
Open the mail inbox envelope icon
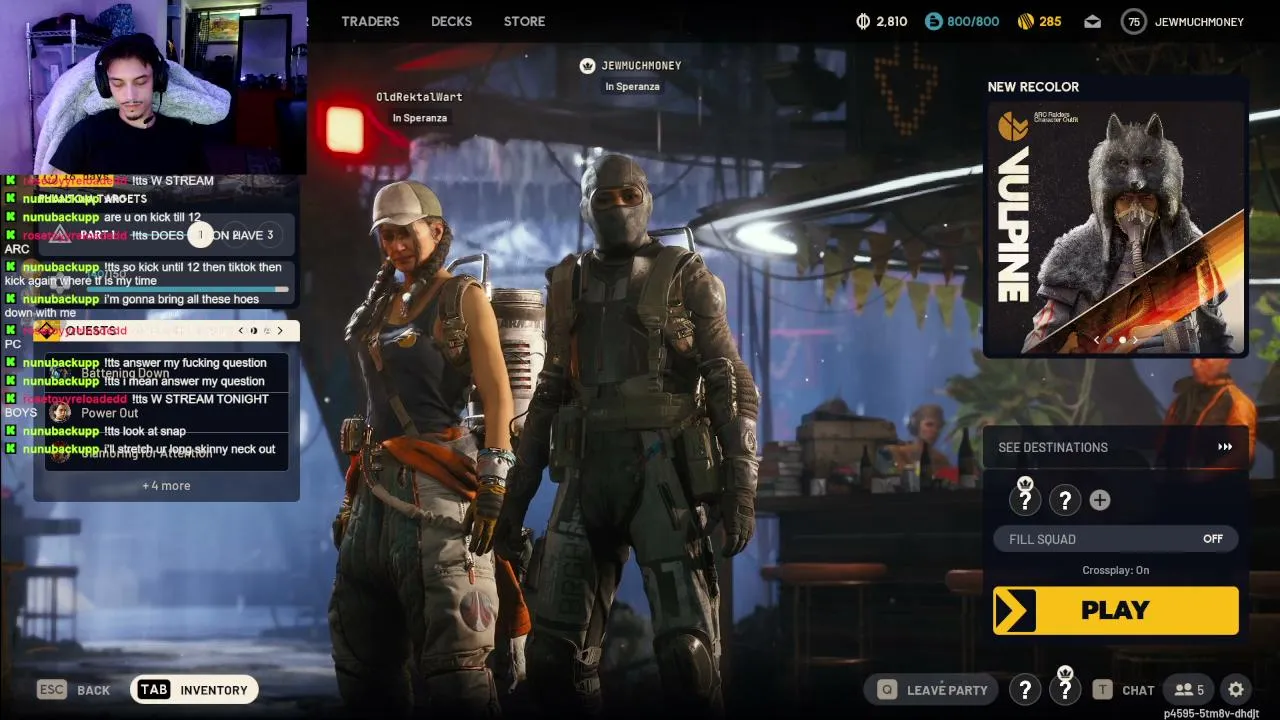[x=1093, y=21]
